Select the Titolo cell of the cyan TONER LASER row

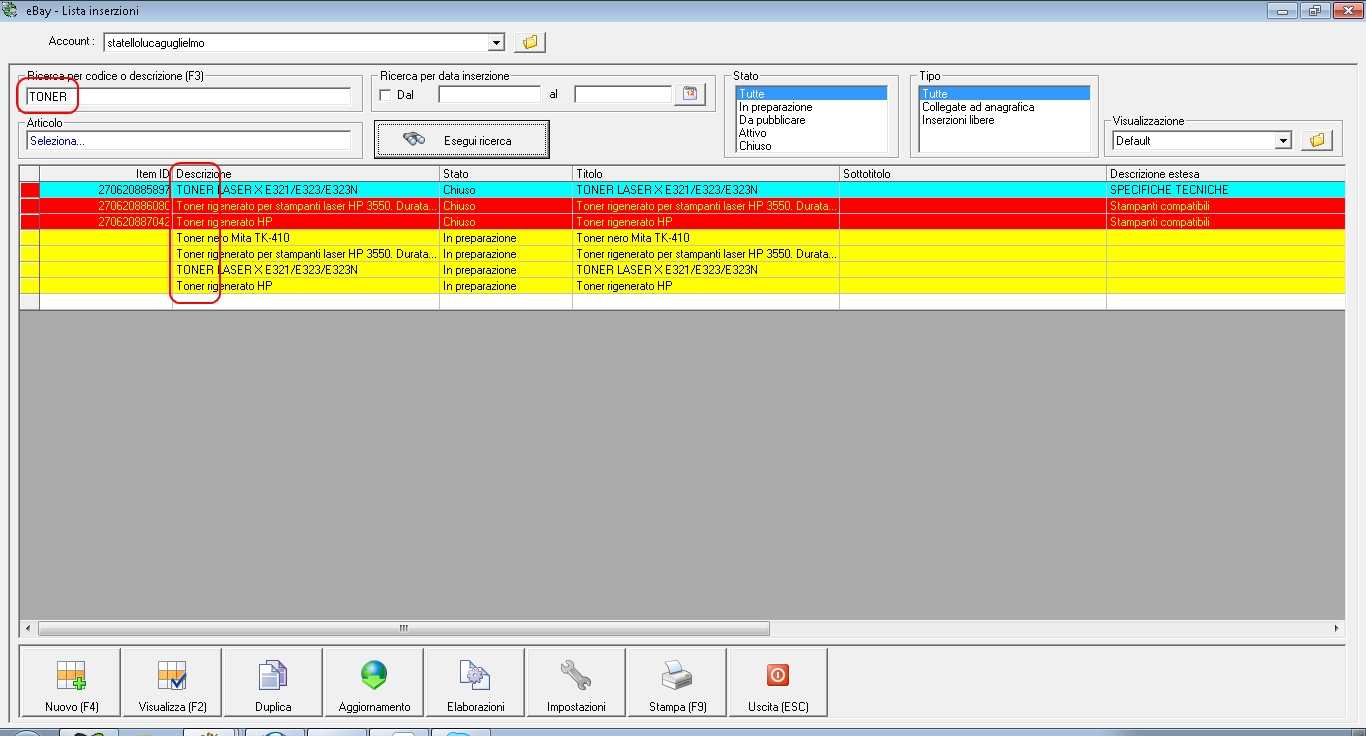coord(706,190)
